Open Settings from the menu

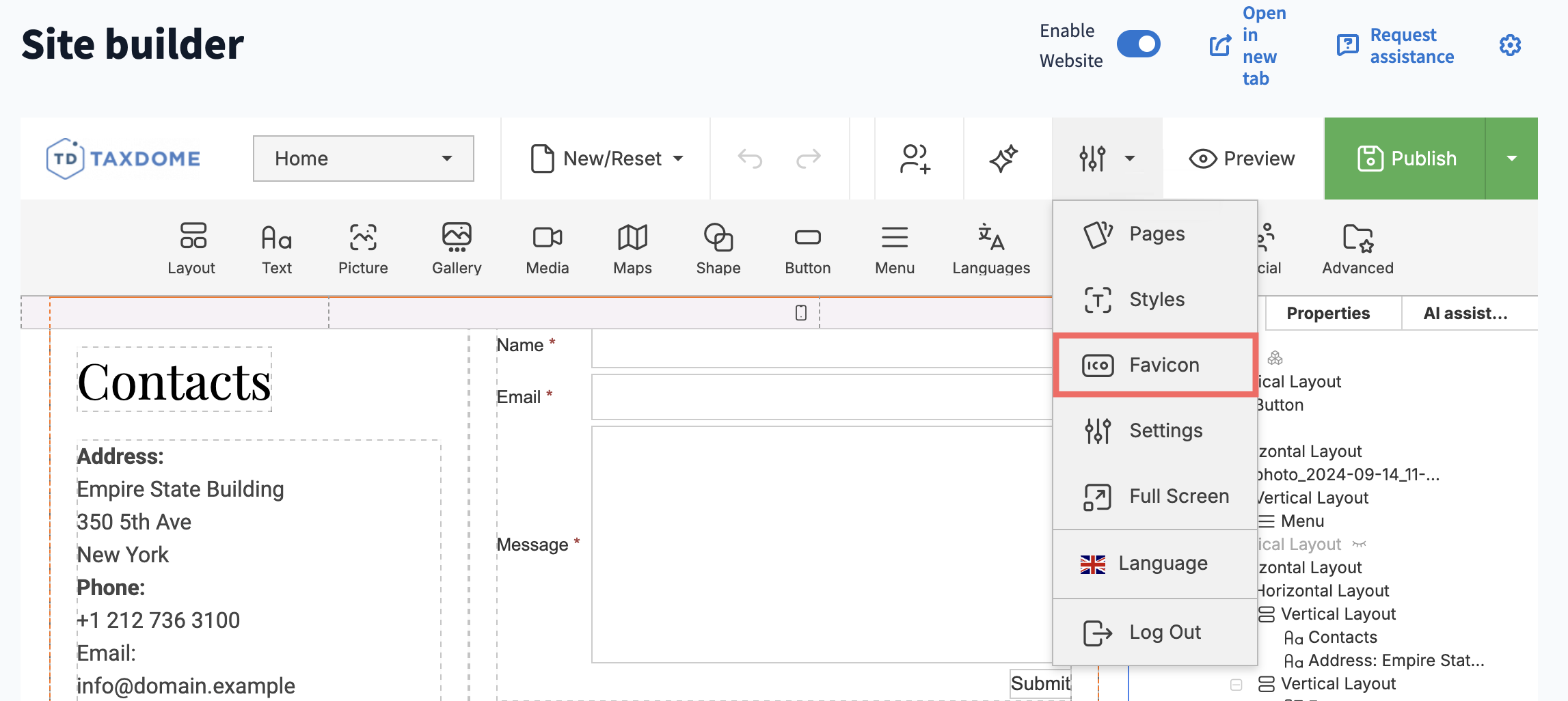(1155, 430)
